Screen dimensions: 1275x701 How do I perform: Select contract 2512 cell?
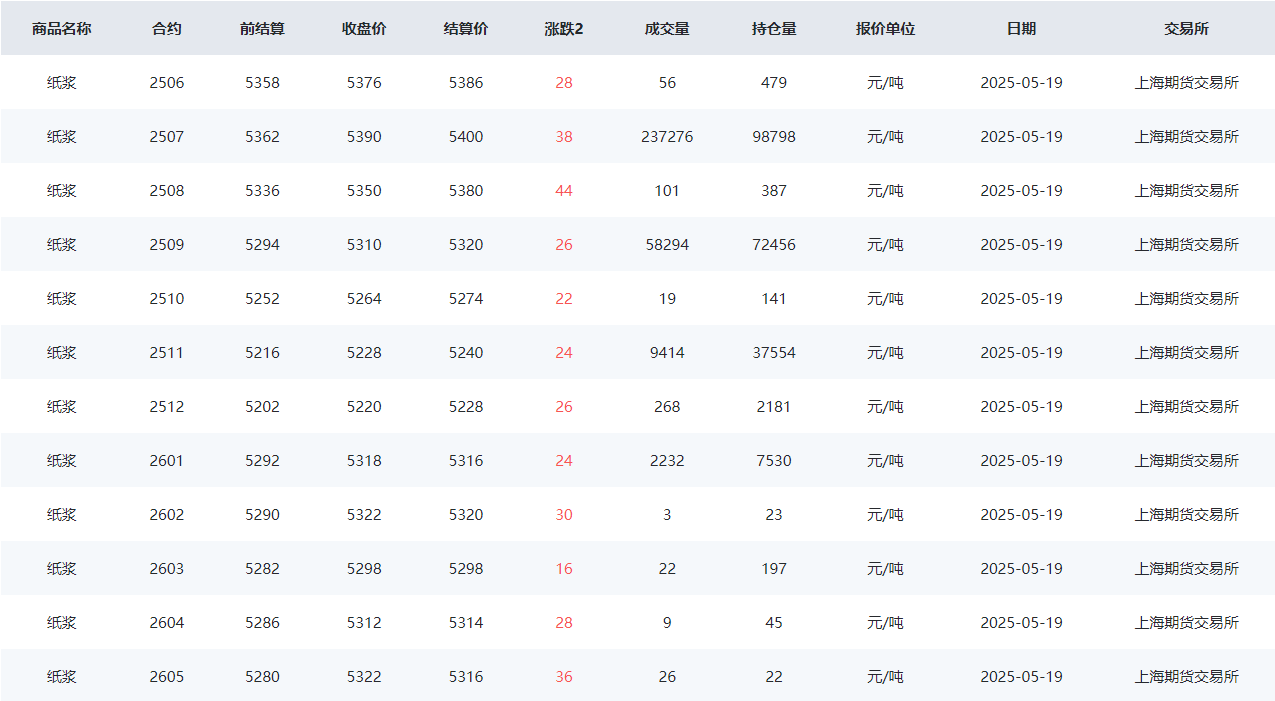tap(167, 407)
